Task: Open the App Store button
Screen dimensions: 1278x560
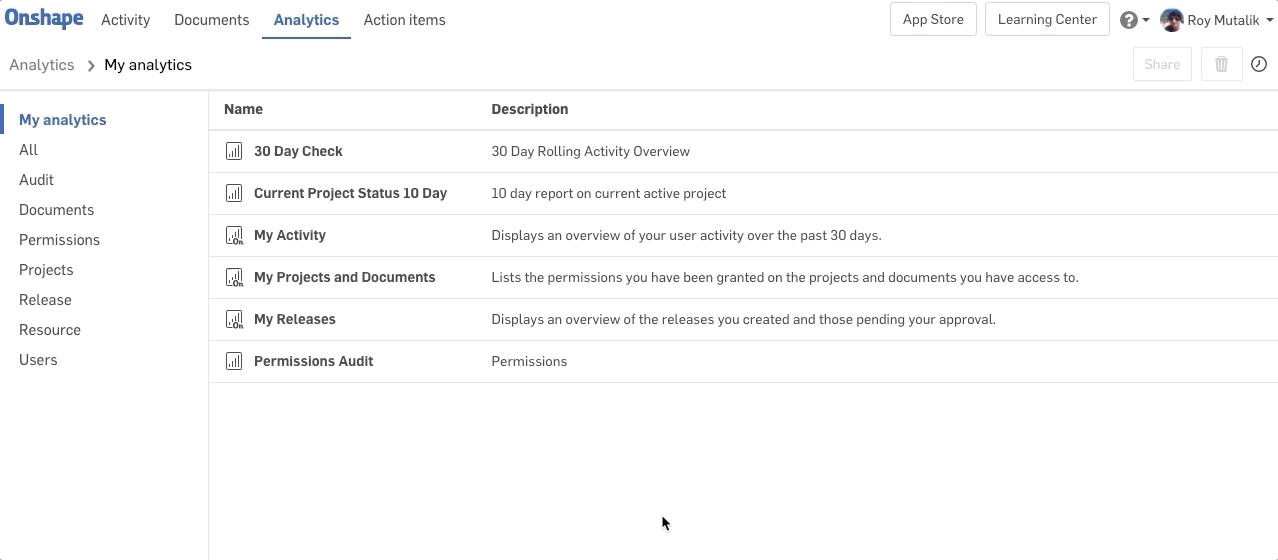Action: pyautogui.click(x=933, y=19)
